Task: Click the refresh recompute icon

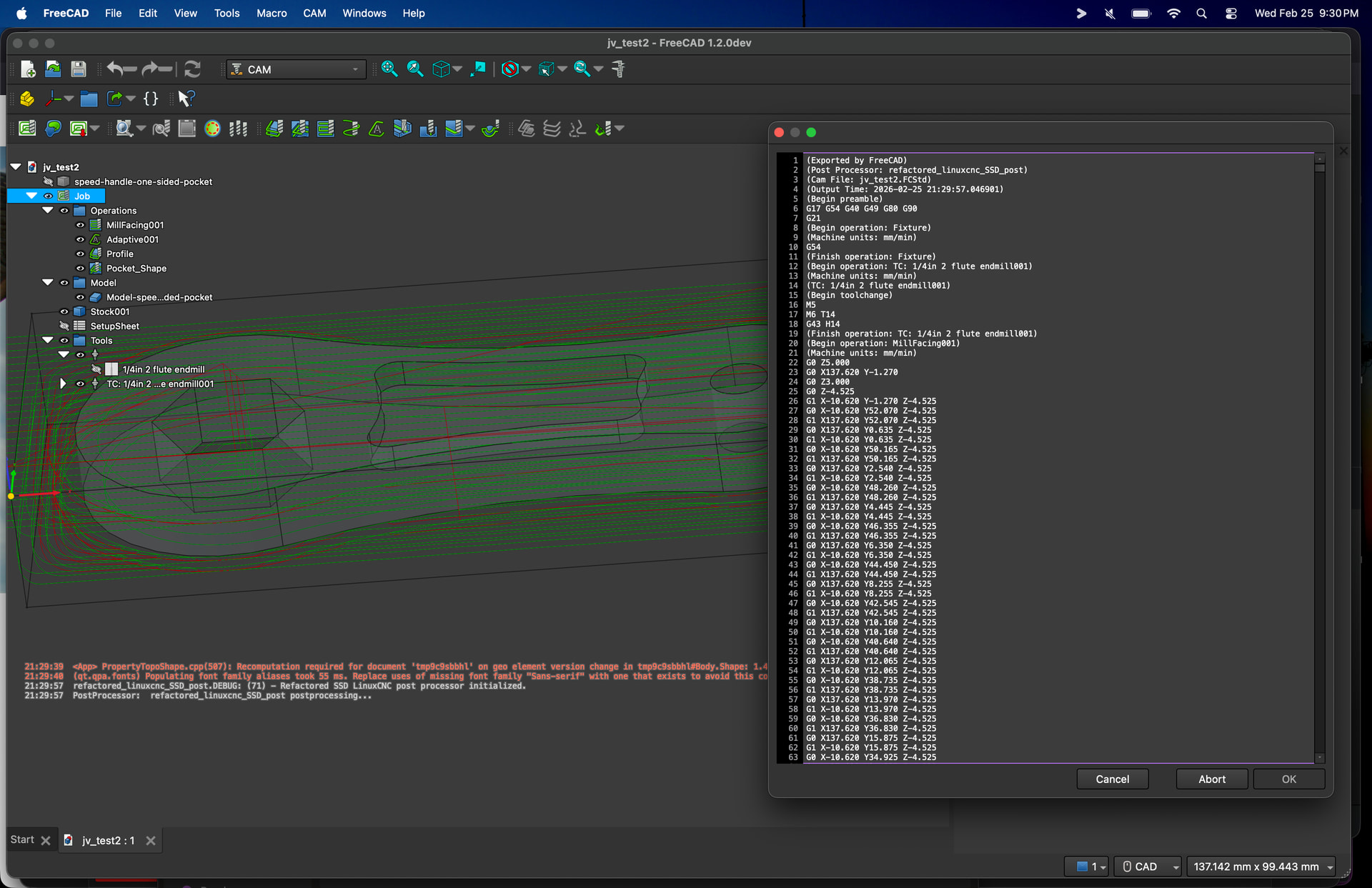Action: coord(192,69)
